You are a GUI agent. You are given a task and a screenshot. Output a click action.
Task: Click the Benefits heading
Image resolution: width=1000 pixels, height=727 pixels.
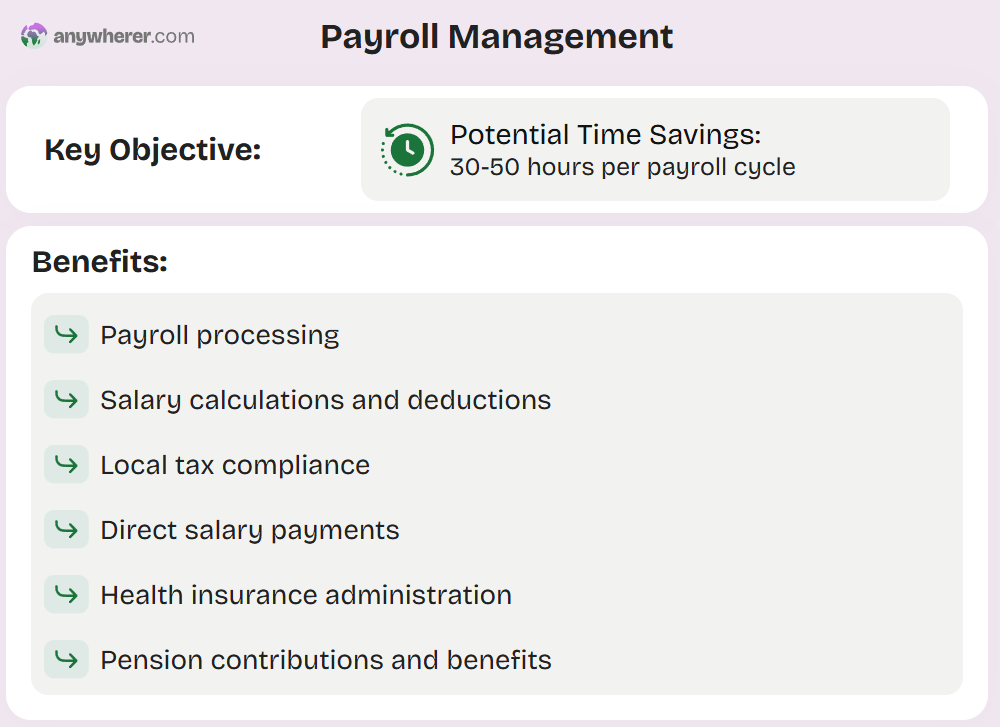(x=100, y=262)
